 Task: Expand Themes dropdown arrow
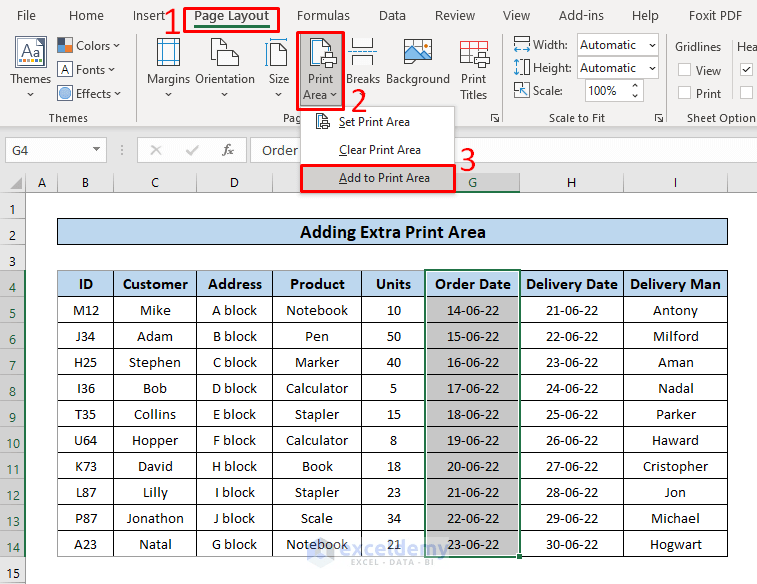[x=30, y=95]
